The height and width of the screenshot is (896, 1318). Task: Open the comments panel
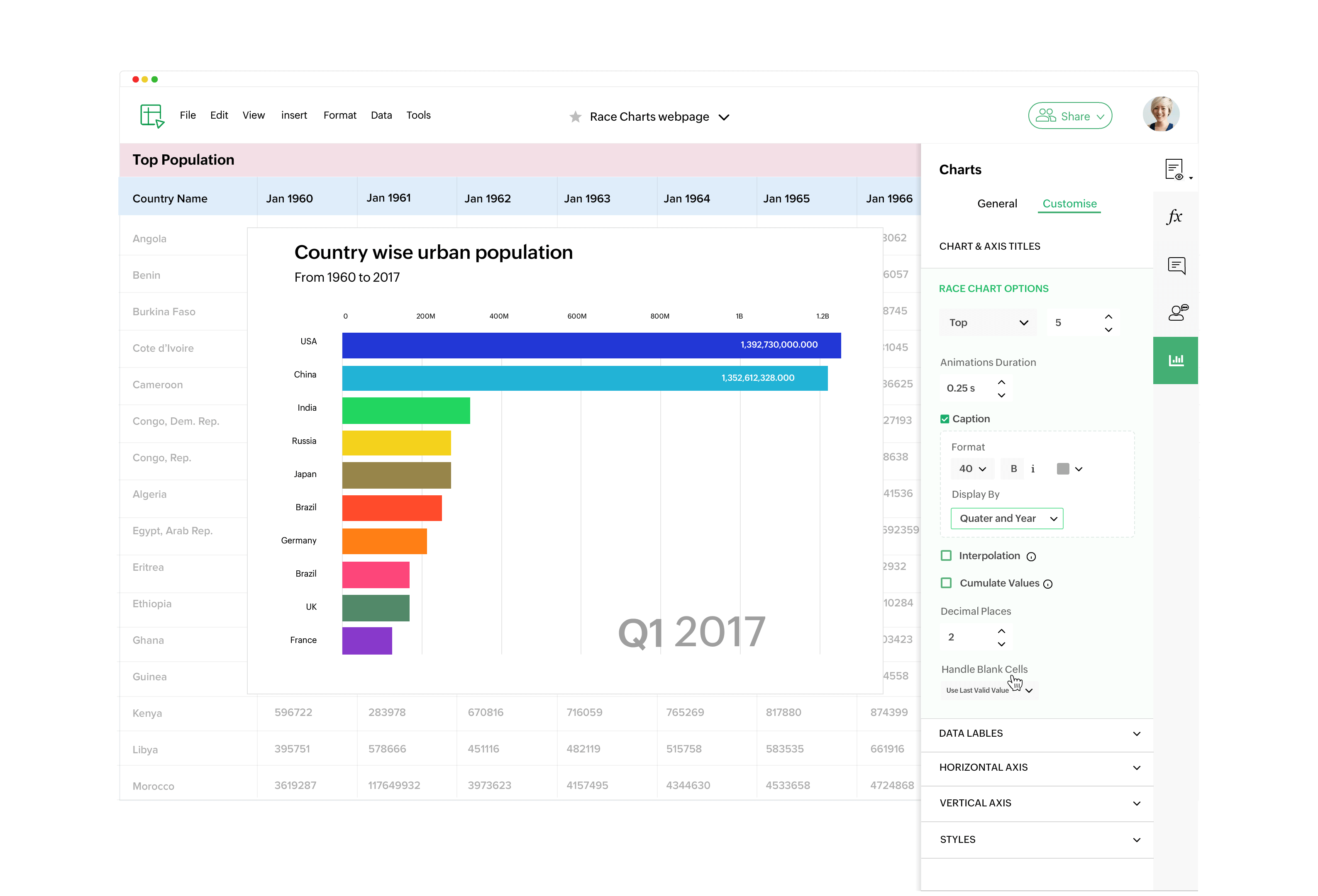1177,265
